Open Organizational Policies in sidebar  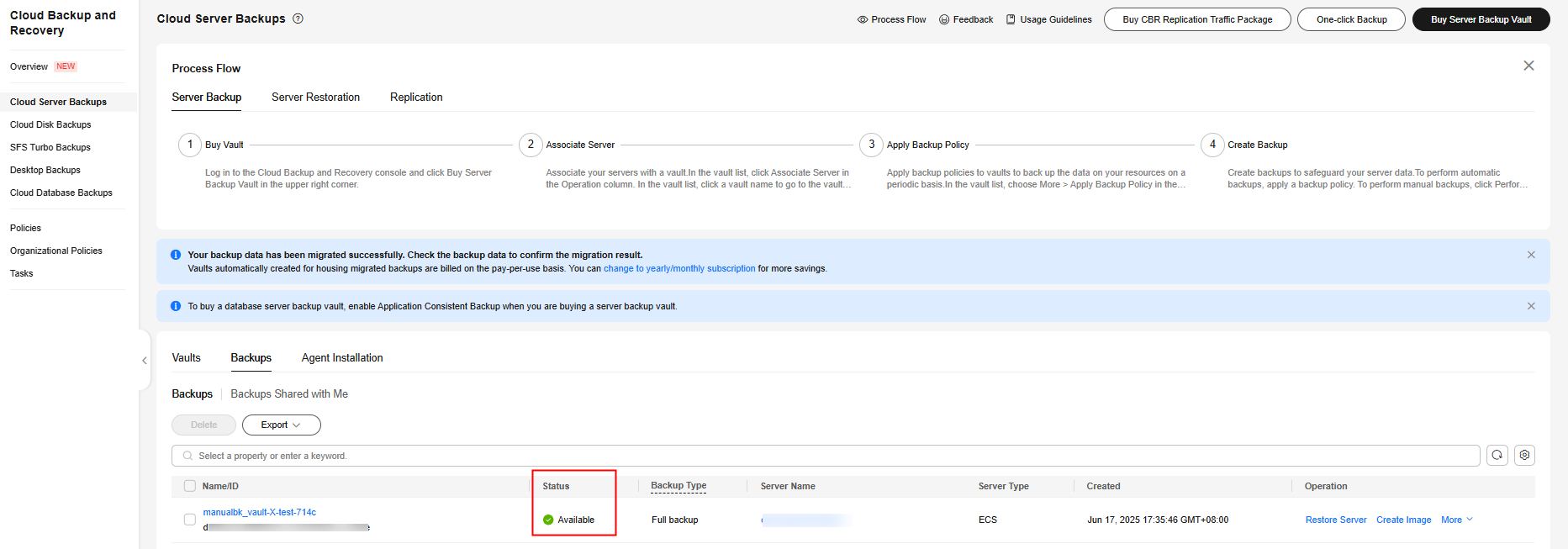click(56, 251)
